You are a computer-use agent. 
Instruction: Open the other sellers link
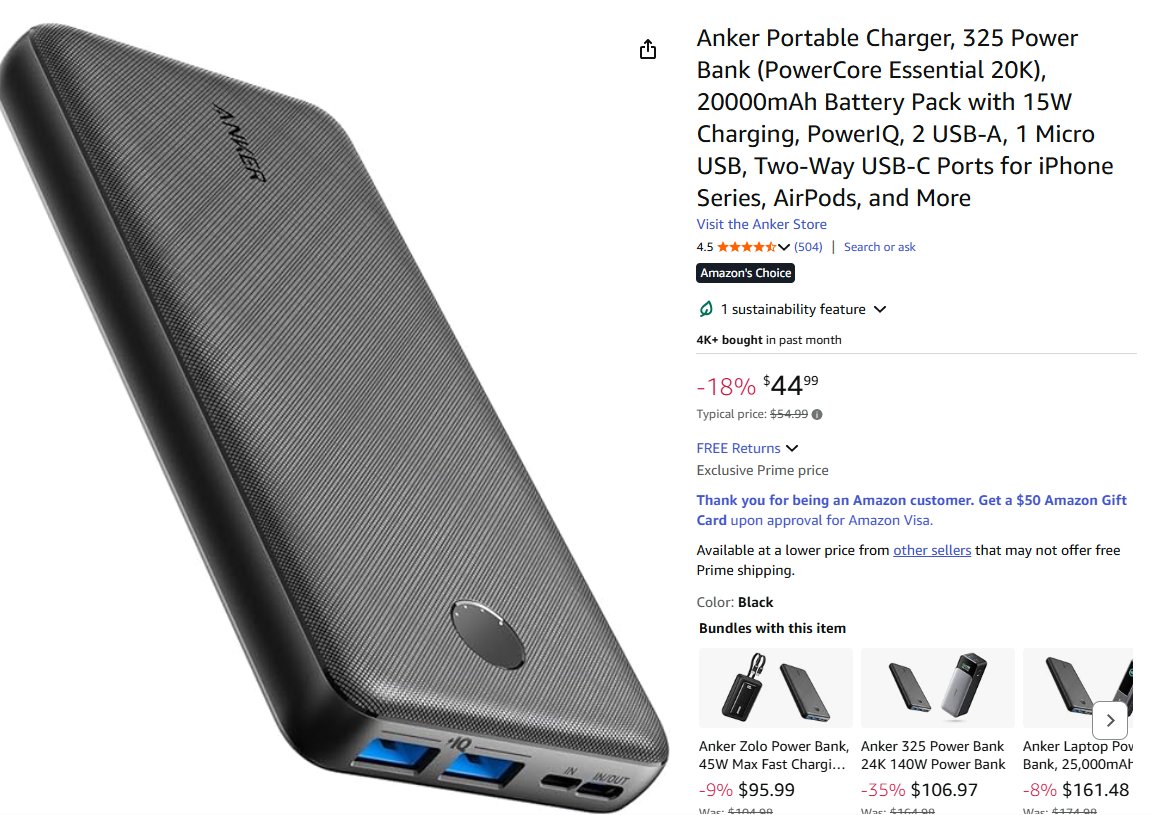pos(932,550)
